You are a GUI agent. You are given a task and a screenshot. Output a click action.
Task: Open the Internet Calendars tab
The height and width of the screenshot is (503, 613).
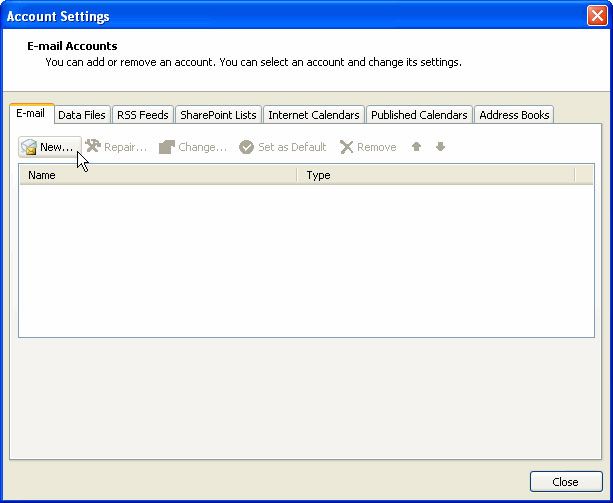pyautogui.click(x=313, y=115)
